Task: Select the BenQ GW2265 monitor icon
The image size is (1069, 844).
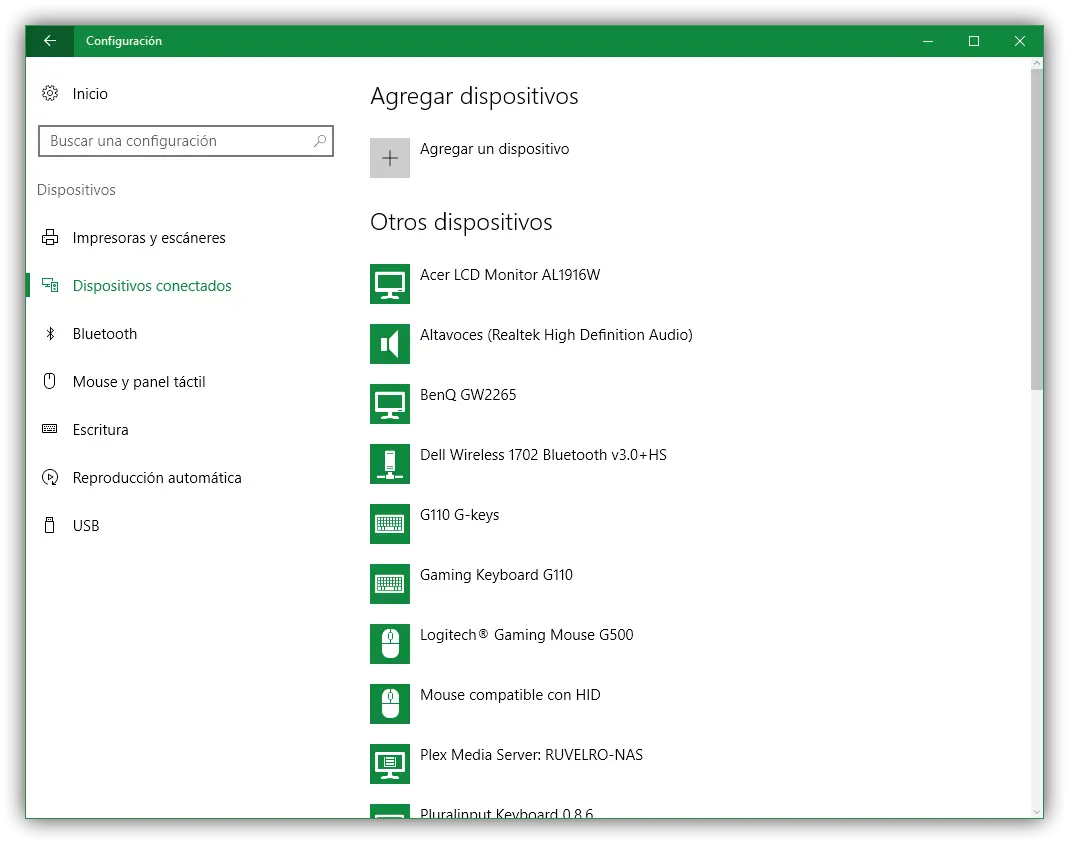Action: [x=390, y=404]
